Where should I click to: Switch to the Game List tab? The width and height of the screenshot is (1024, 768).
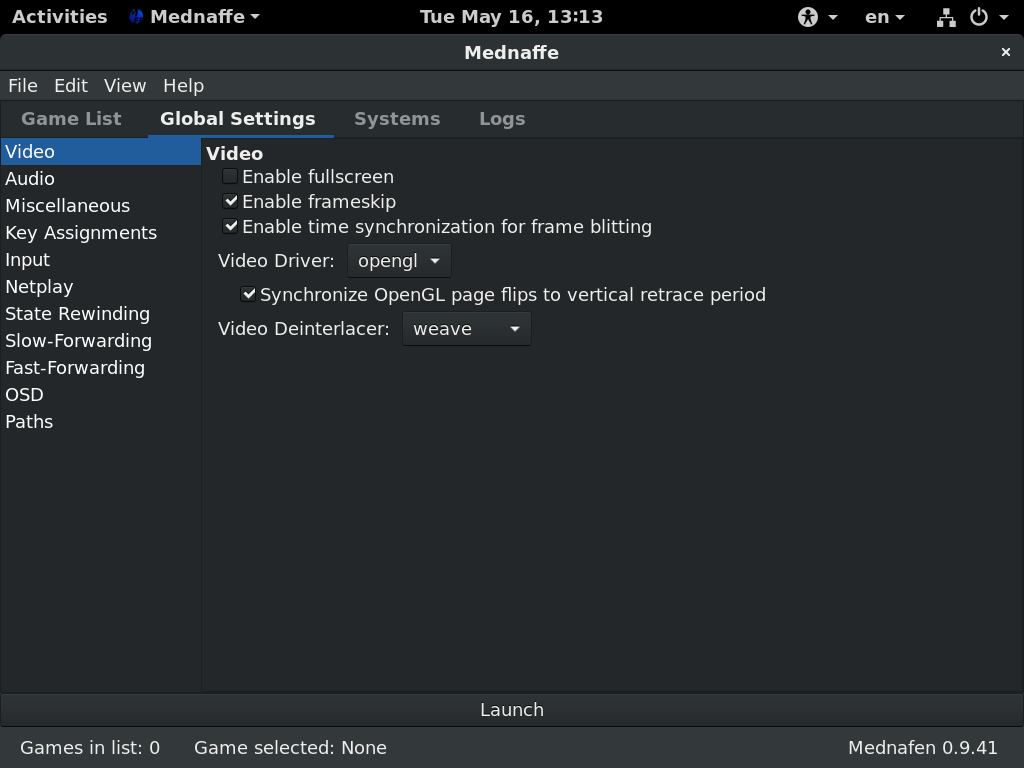71,119
